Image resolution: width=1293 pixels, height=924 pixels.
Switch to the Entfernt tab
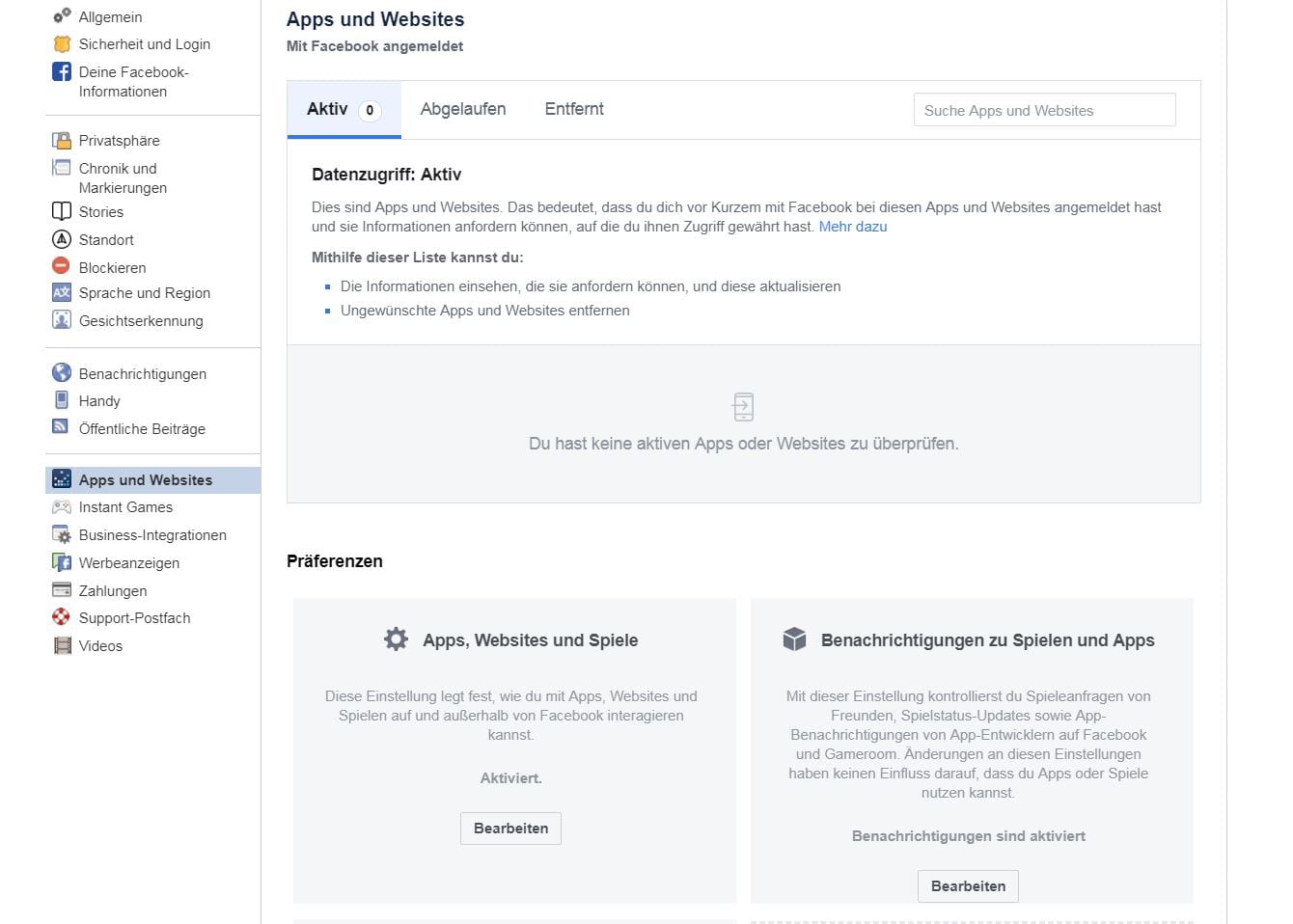(574, 109)
